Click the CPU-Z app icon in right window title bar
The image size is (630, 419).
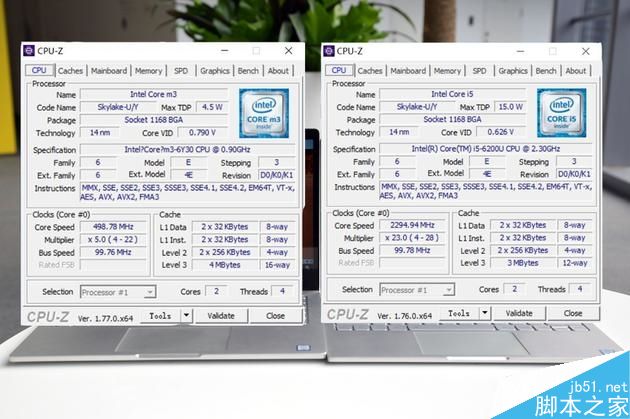pyautogui.click(x=330, y=51)
